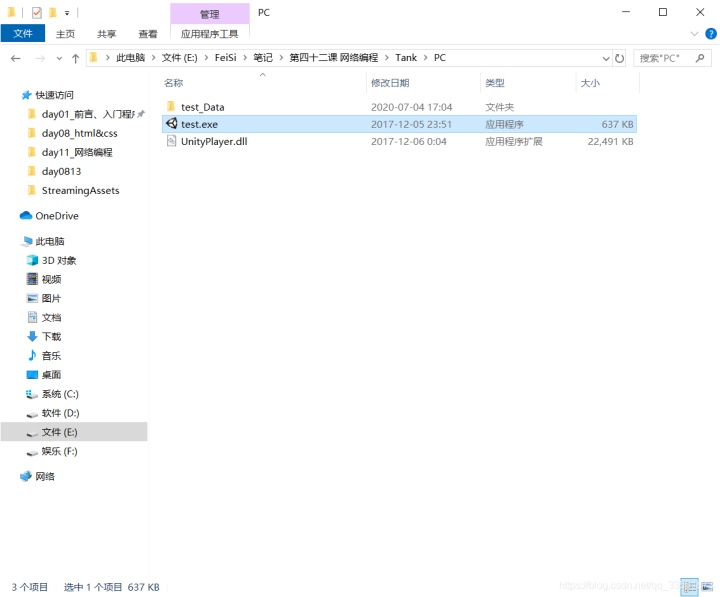Screen dimensions: 720x597
Task: Expand the address bar history dropdown
Action: tap(606, 58)
